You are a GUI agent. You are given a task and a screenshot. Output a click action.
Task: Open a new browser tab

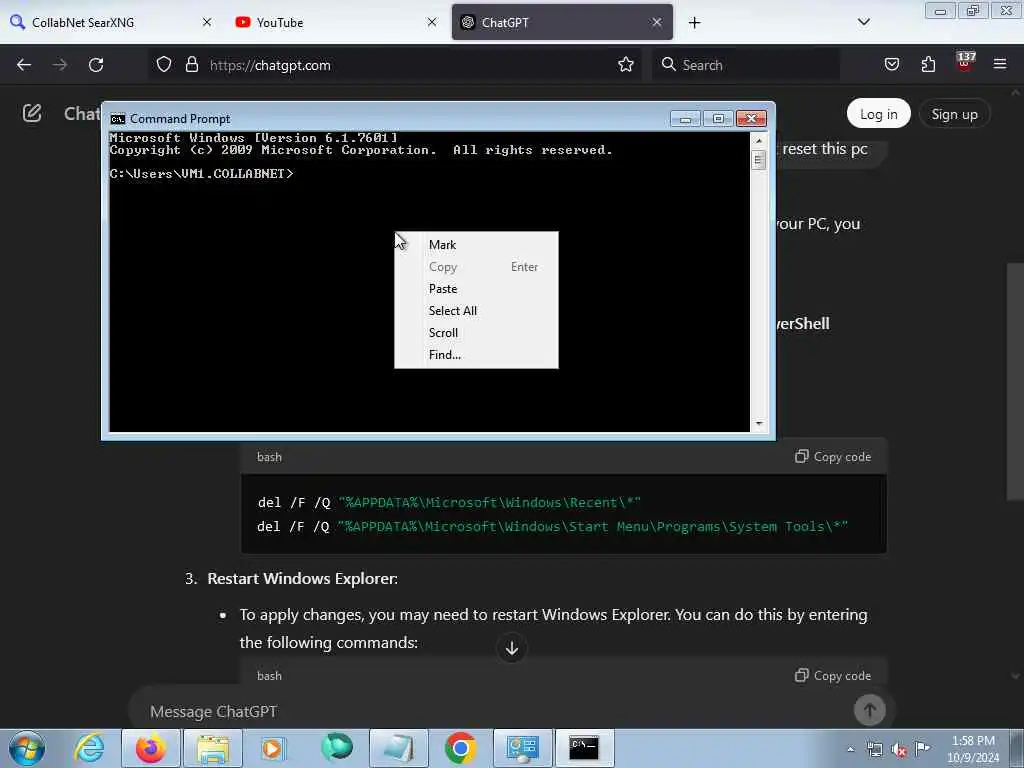pyautogui.click(x=694, y=23)
